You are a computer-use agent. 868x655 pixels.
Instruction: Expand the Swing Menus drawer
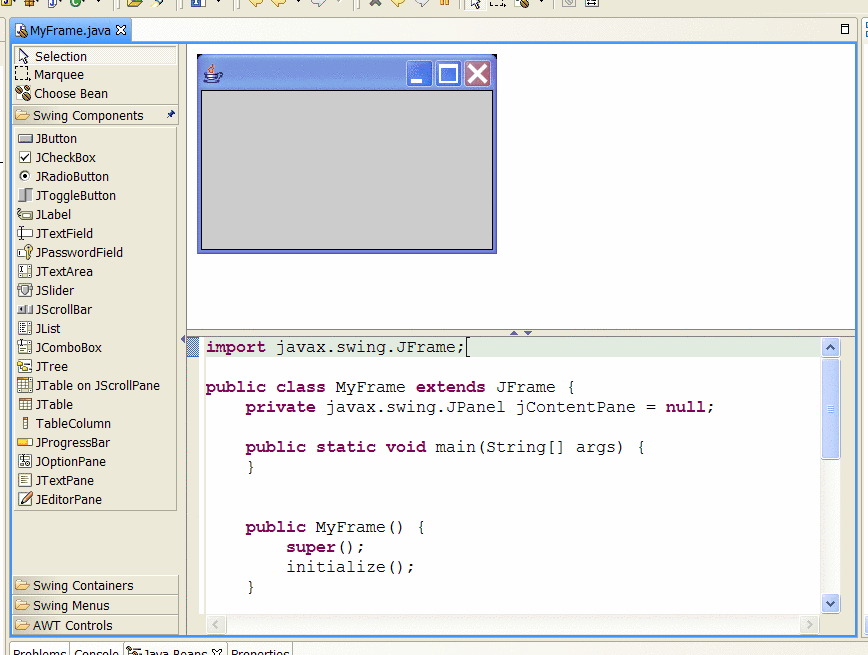[x=71, y=606]
